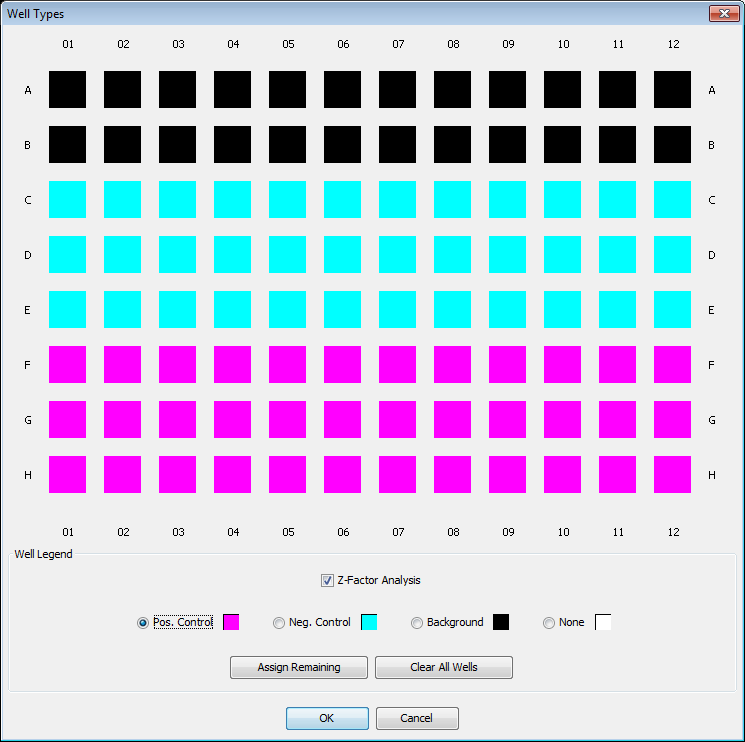Image resolution: width=745 pixels, height=742 pixels.
Task: Click top column header 05
Action: (x=288, y=44)
